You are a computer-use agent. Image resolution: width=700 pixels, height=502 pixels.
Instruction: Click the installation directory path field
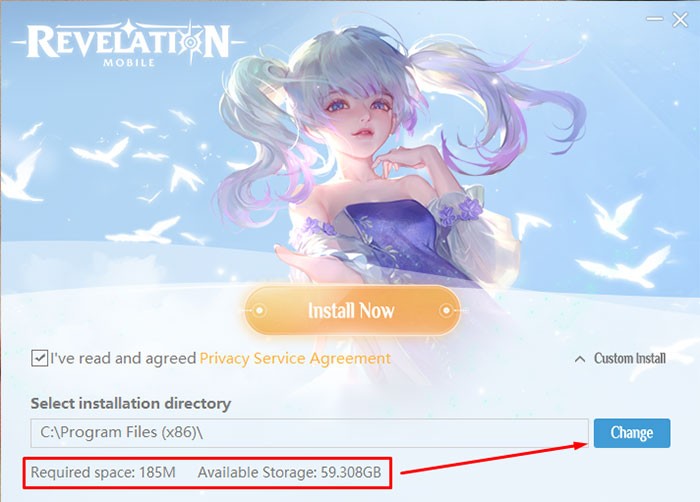pyautogui.click(x=309, y=433)
